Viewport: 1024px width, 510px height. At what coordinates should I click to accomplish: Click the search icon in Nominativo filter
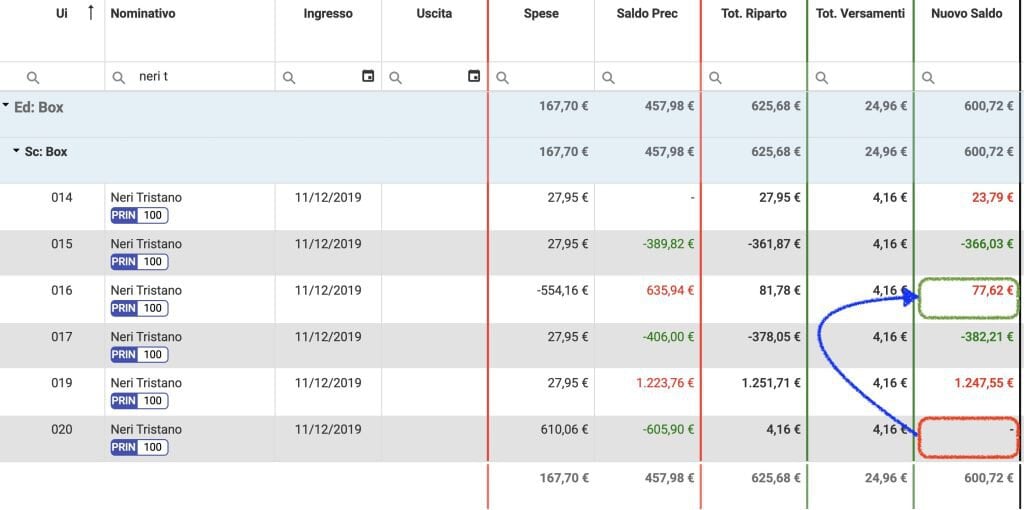(x=119, y=77)
